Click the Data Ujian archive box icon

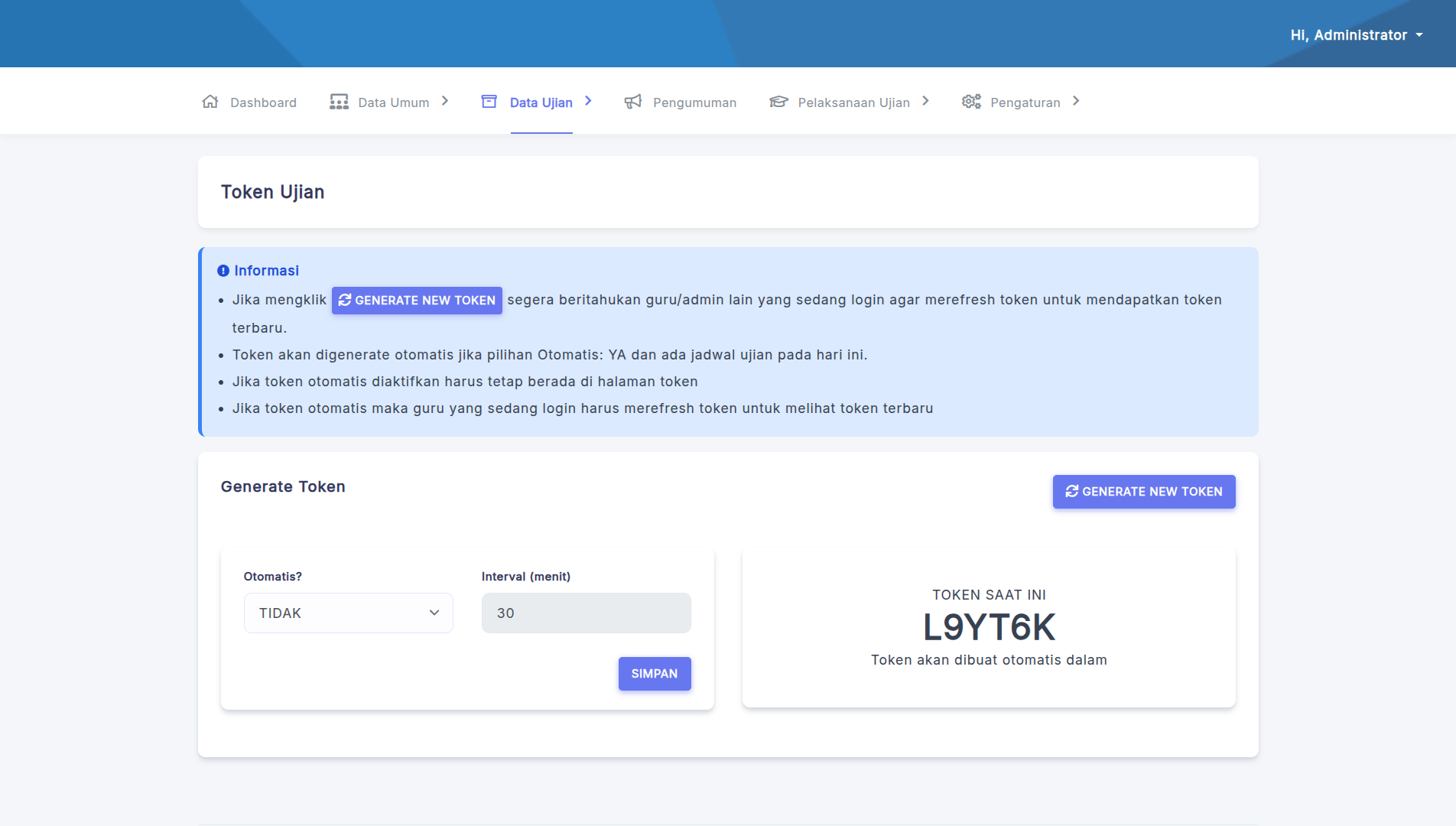tap(489, 102)
